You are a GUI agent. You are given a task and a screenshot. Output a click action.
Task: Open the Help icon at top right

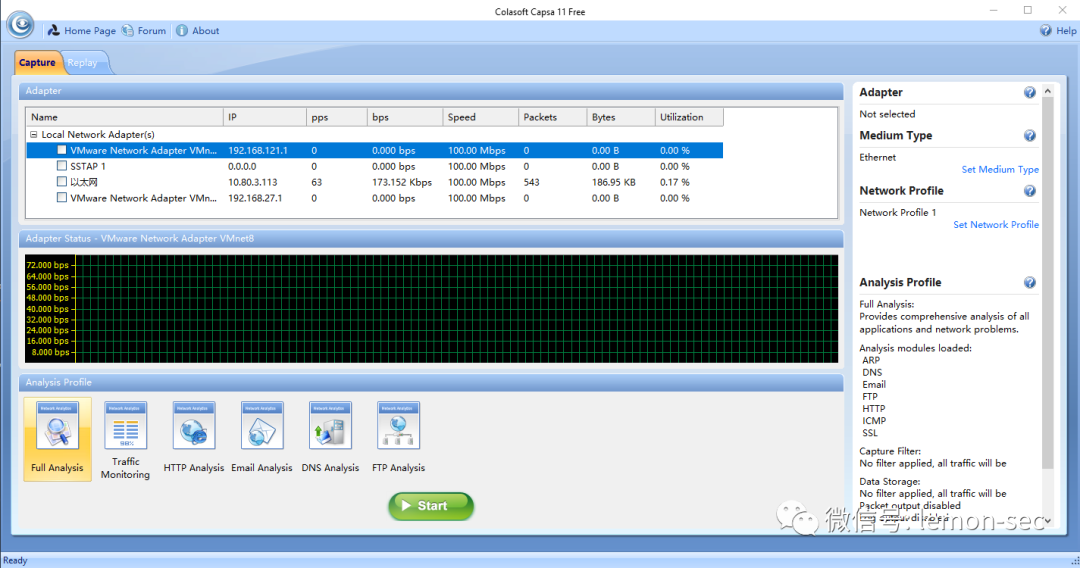pyautogui.click(x=1046, y=30)
